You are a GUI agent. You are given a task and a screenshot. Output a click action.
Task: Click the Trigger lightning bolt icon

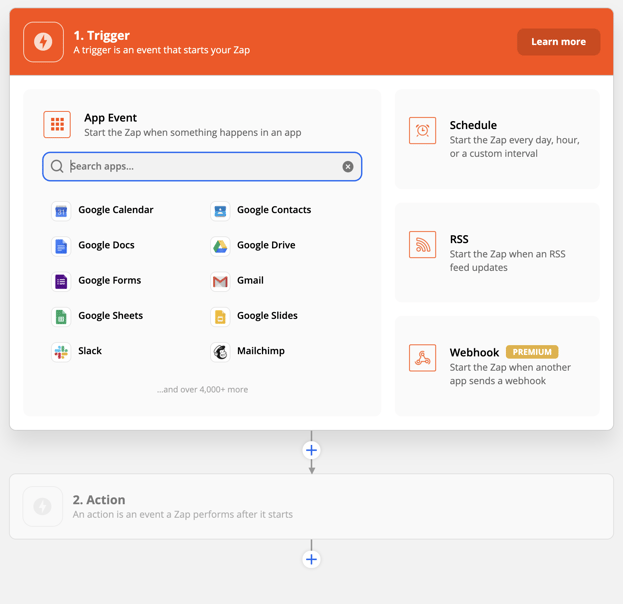click(x=43, y=42)
